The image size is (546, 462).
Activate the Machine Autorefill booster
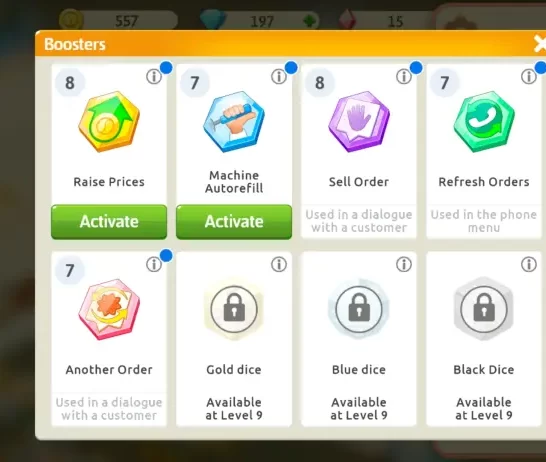pos(234,222)
